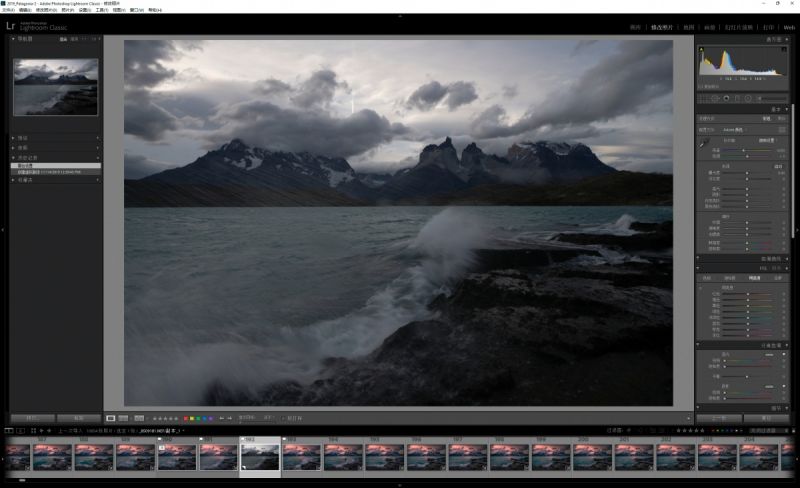The height and width of the screenshot is (488, 800).
Task: Choose the radial filter tool icon
Action: click(x=748, y=98)
